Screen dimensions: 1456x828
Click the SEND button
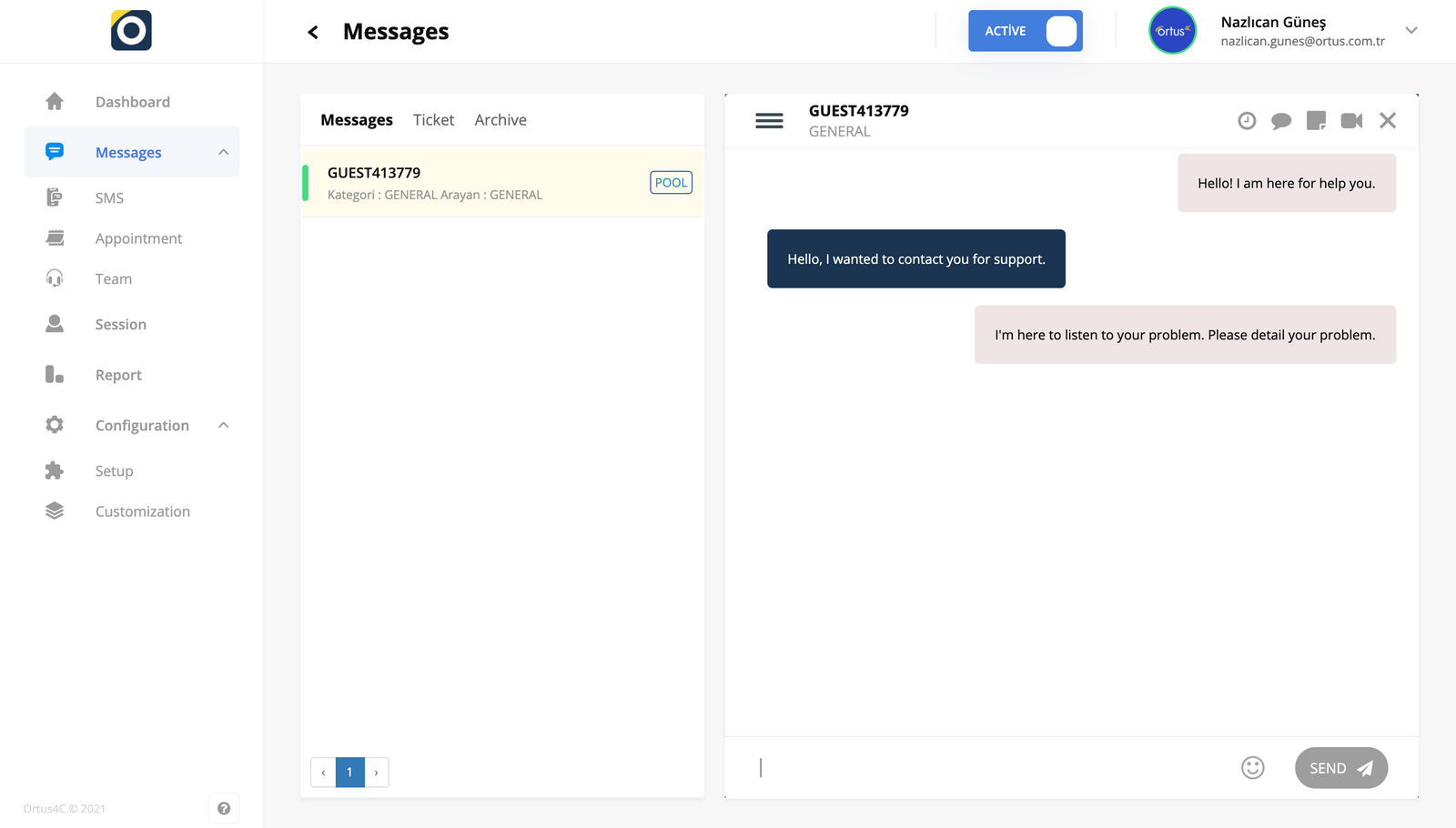click(x=1340, y=768)
